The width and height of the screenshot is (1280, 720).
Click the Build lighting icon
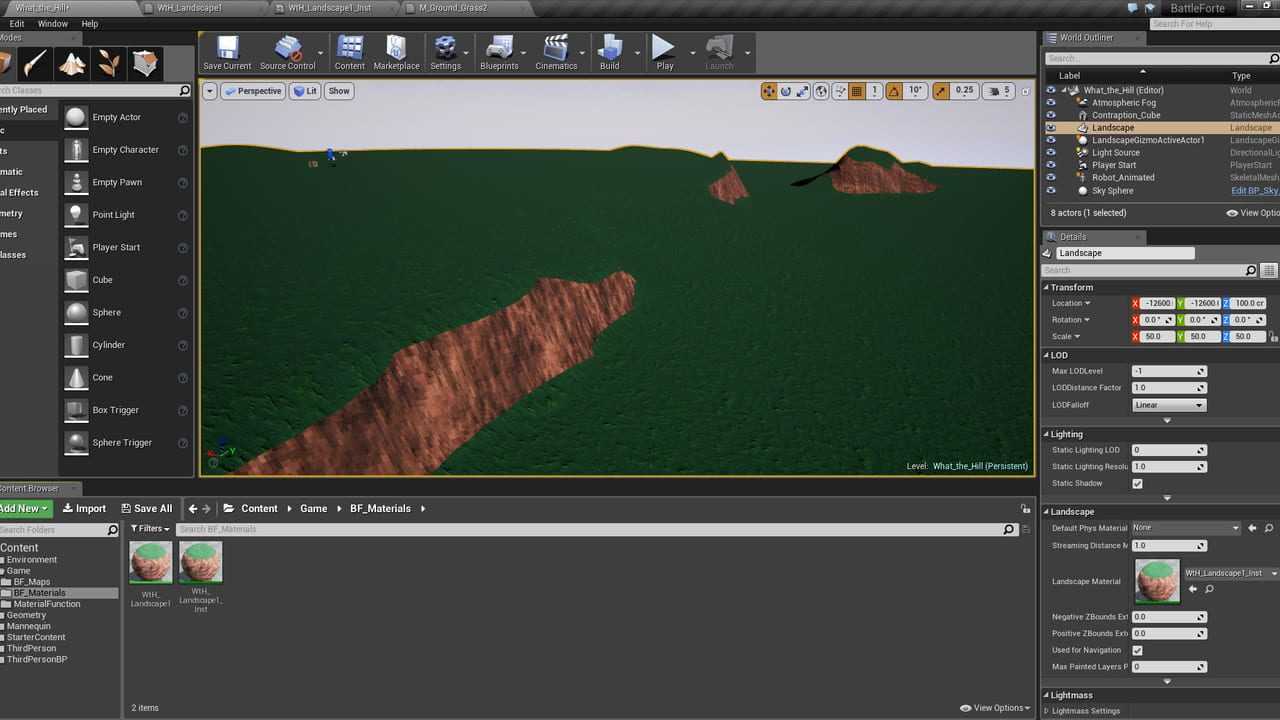point(609,52)
